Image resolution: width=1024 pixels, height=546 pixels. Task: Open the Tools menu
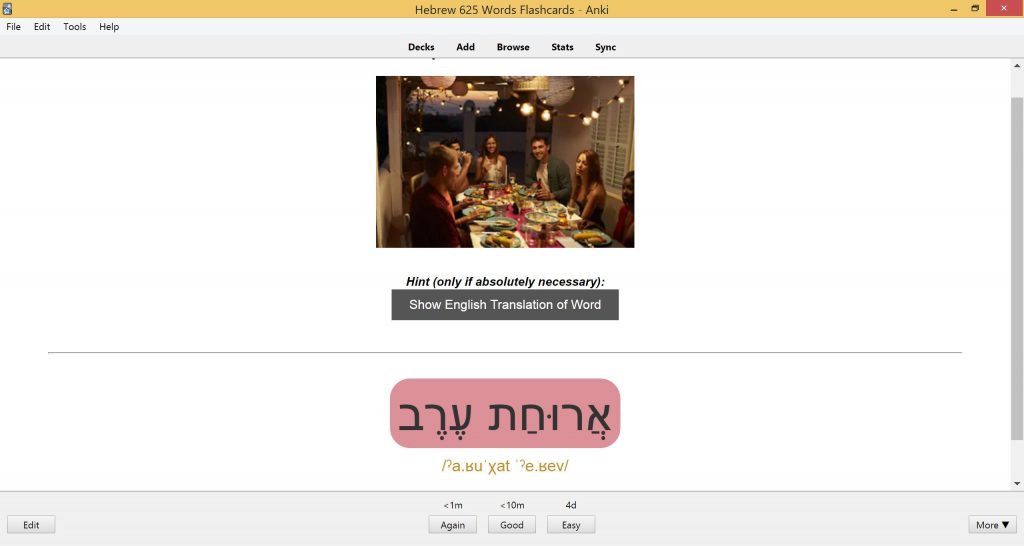click(74, 27)
